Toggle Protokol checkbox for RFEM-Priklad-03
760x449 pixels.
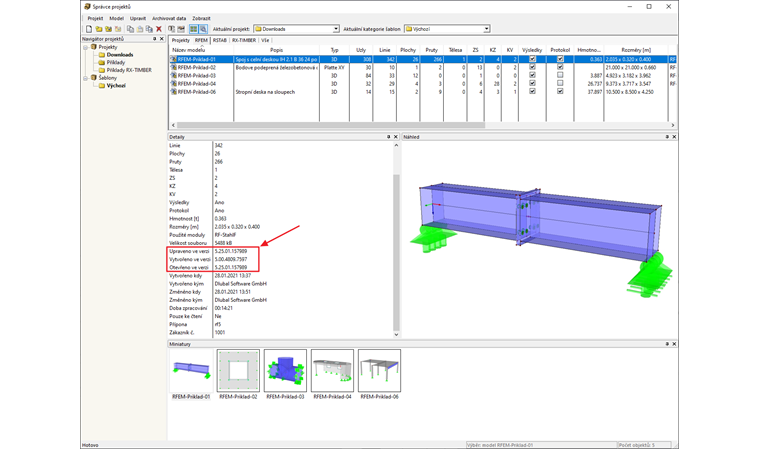[x=560, y=75]
